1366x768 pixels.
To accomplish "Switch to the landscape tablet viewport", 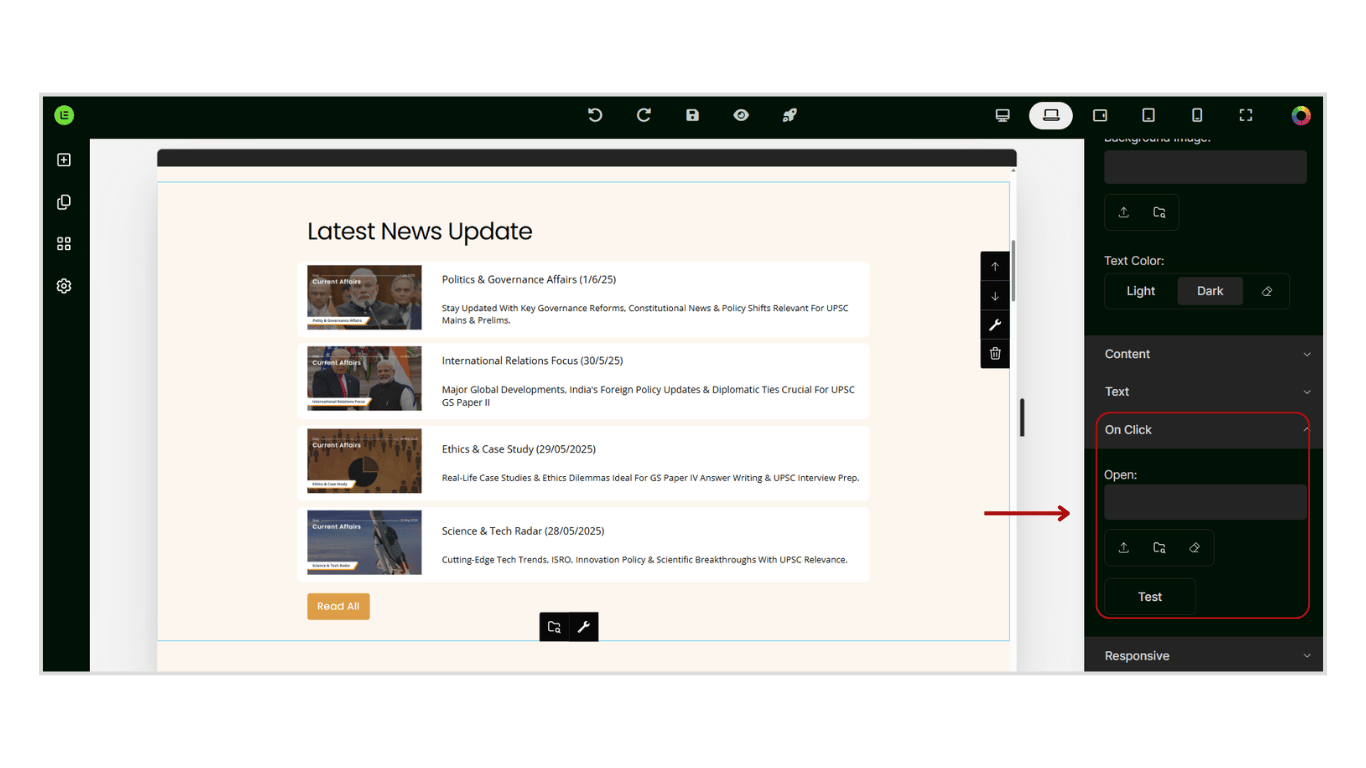I will [1100, 115].
